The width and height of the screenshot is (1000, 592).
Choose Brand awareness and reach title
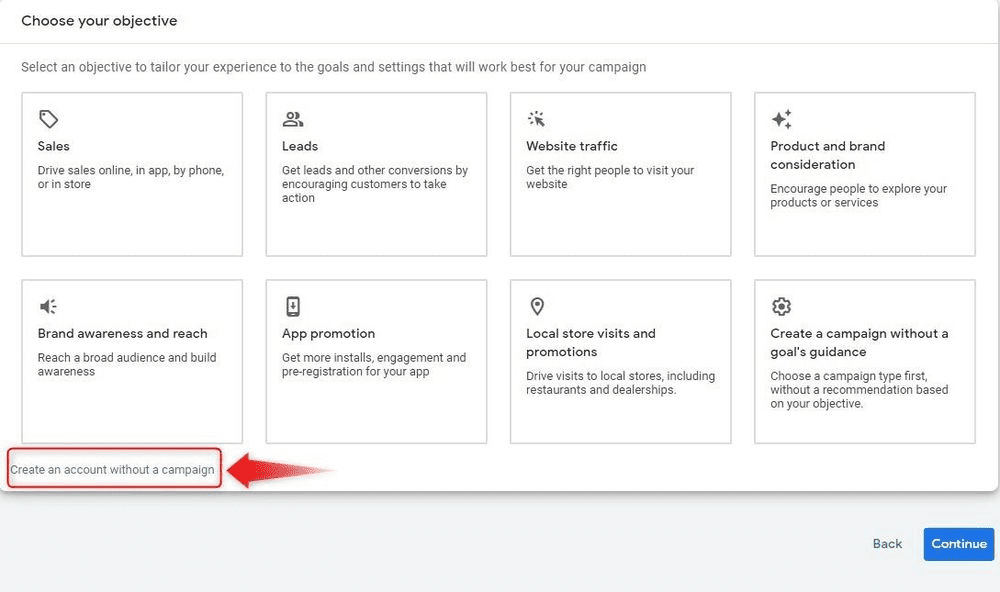pyautogui.click(x=123, y=334)
